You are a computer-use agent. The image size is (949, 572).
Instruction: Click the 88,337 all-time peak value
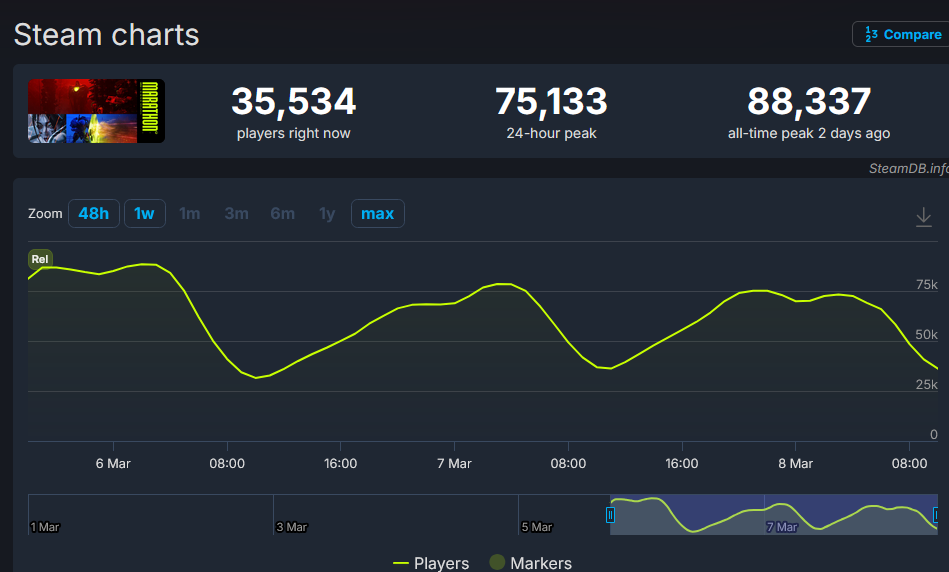coord(809,101)
